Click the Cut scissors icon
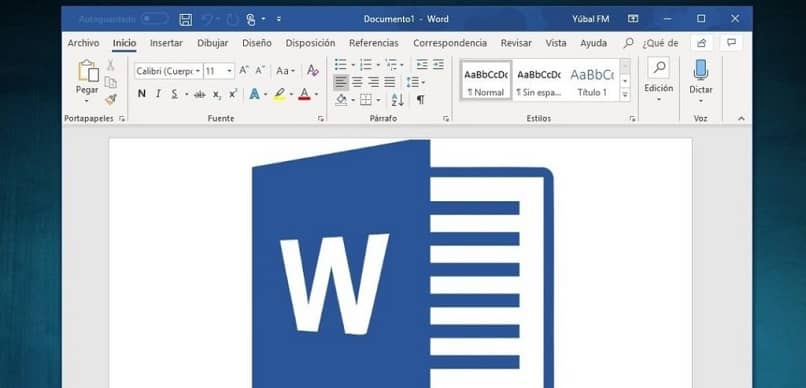 coord(110,65)
